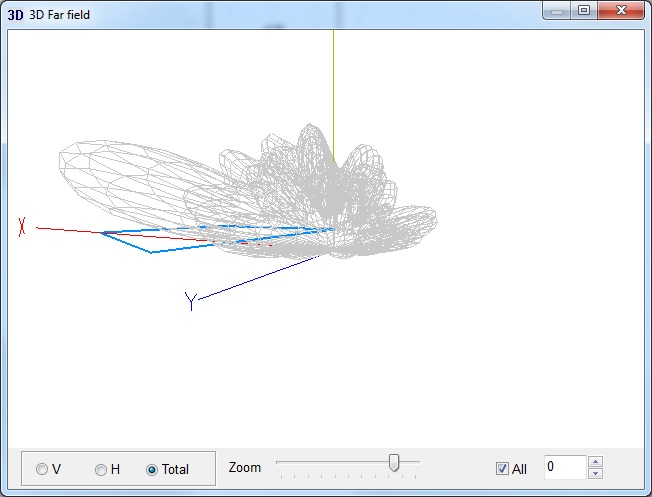Click the gray far-field wireframe pattern
The width and height of the screenshot is (652, 497).
coord(248,191)
